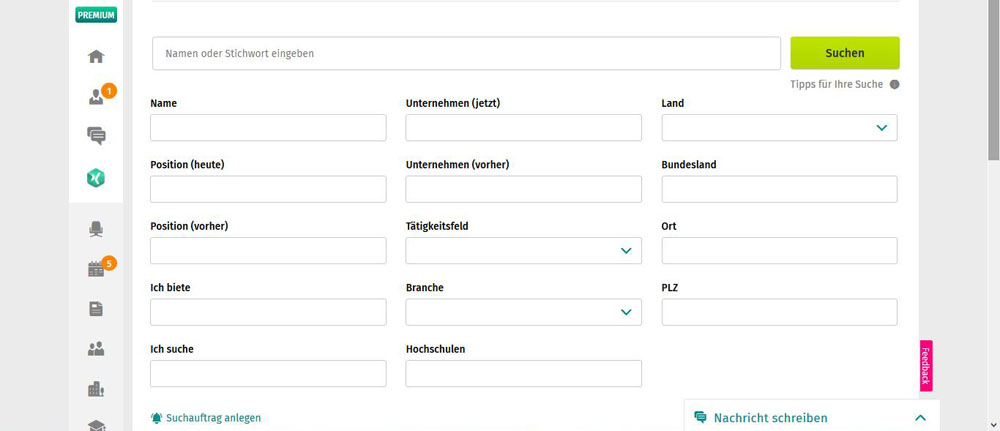The width and height of the screenshot is (1000, 431).
Task: Open the pink Feedback tab
Action: coord(926,366)
